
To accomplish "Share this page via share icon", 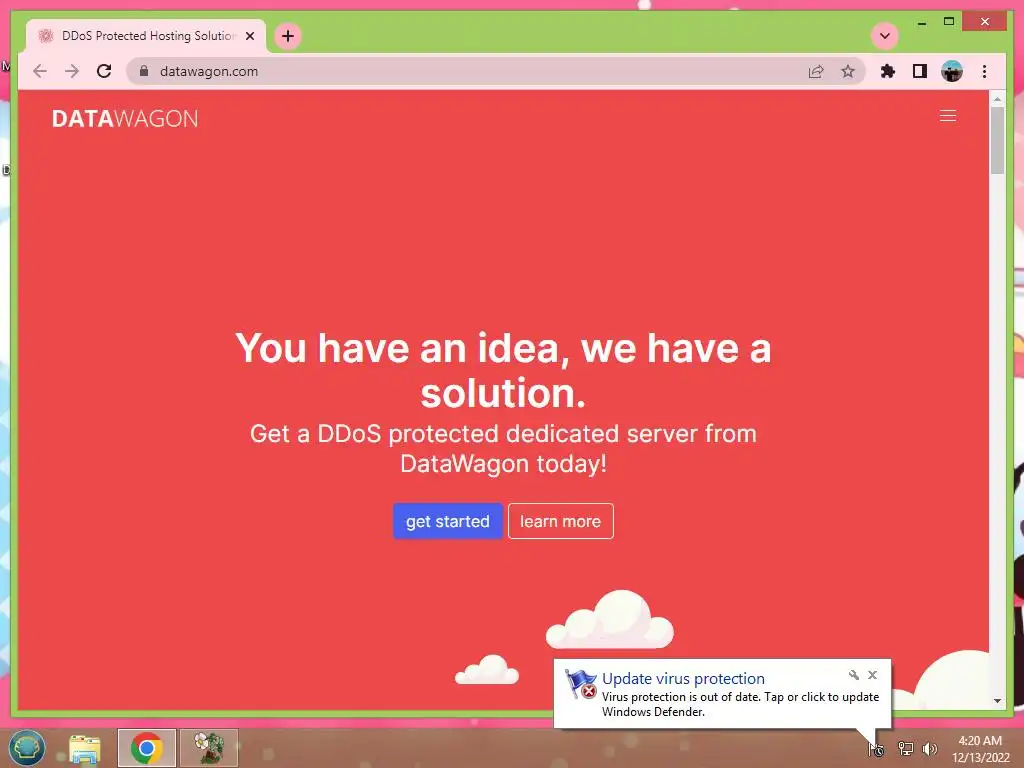I will 816,71.
